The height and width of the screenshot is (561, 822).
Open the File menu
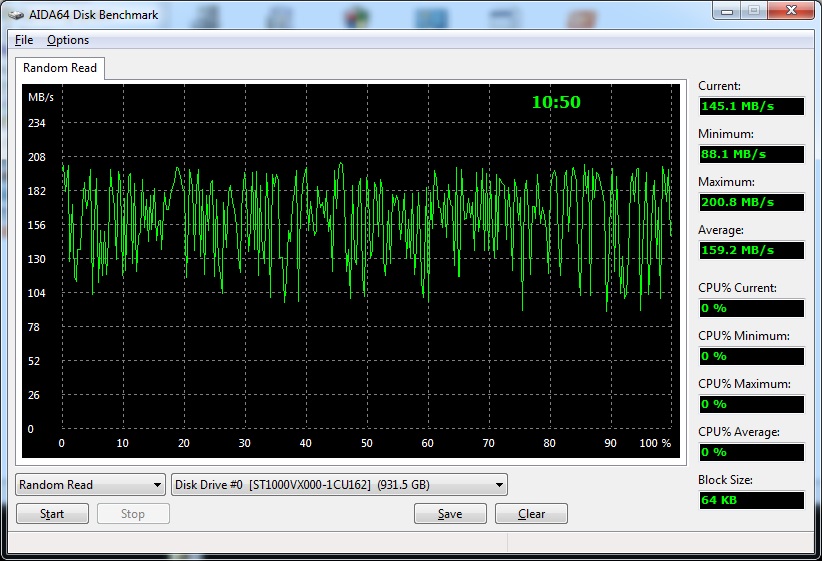(x=24, y=40)
